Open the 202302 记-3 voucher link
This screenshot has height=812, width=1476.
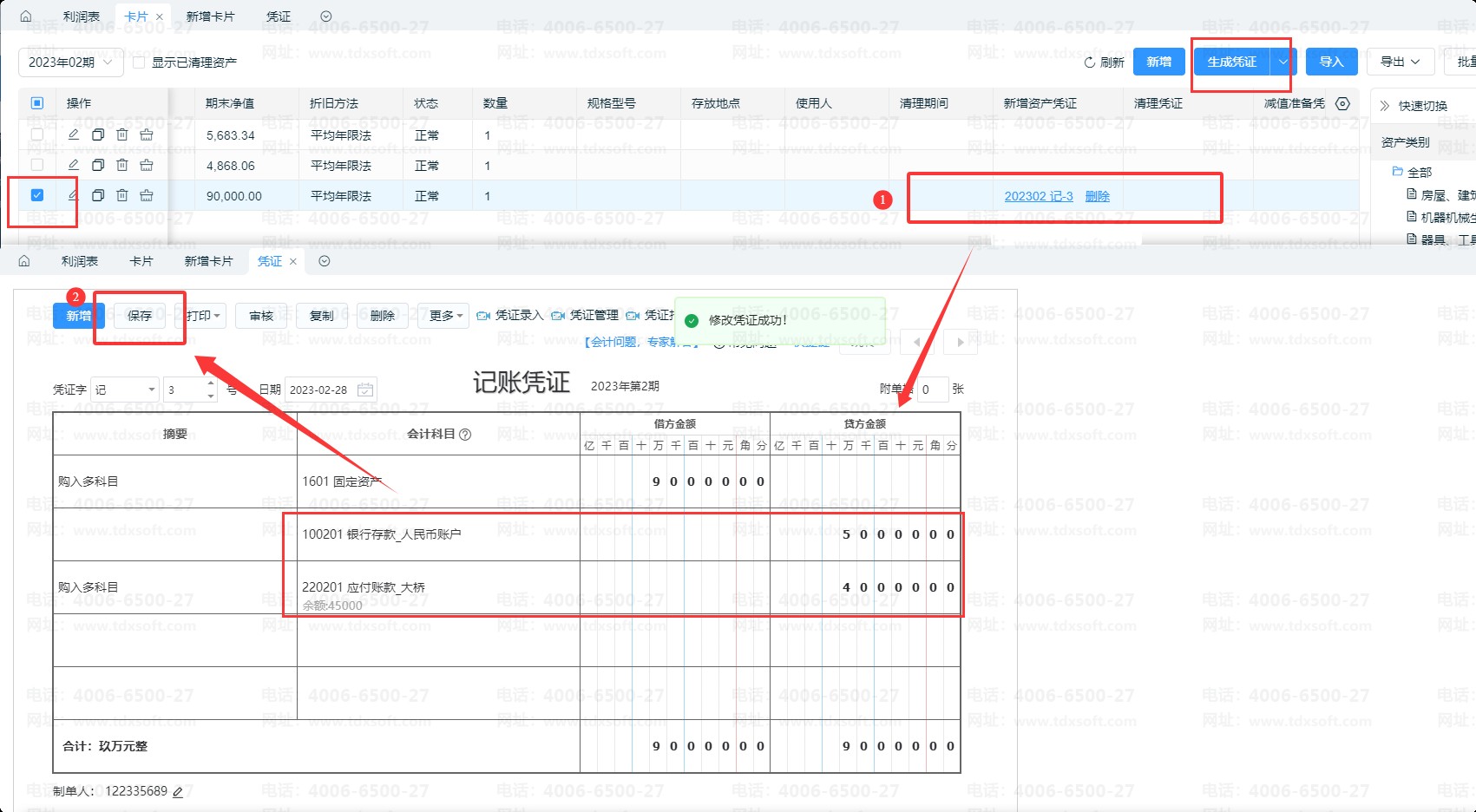click(1038, 196)
